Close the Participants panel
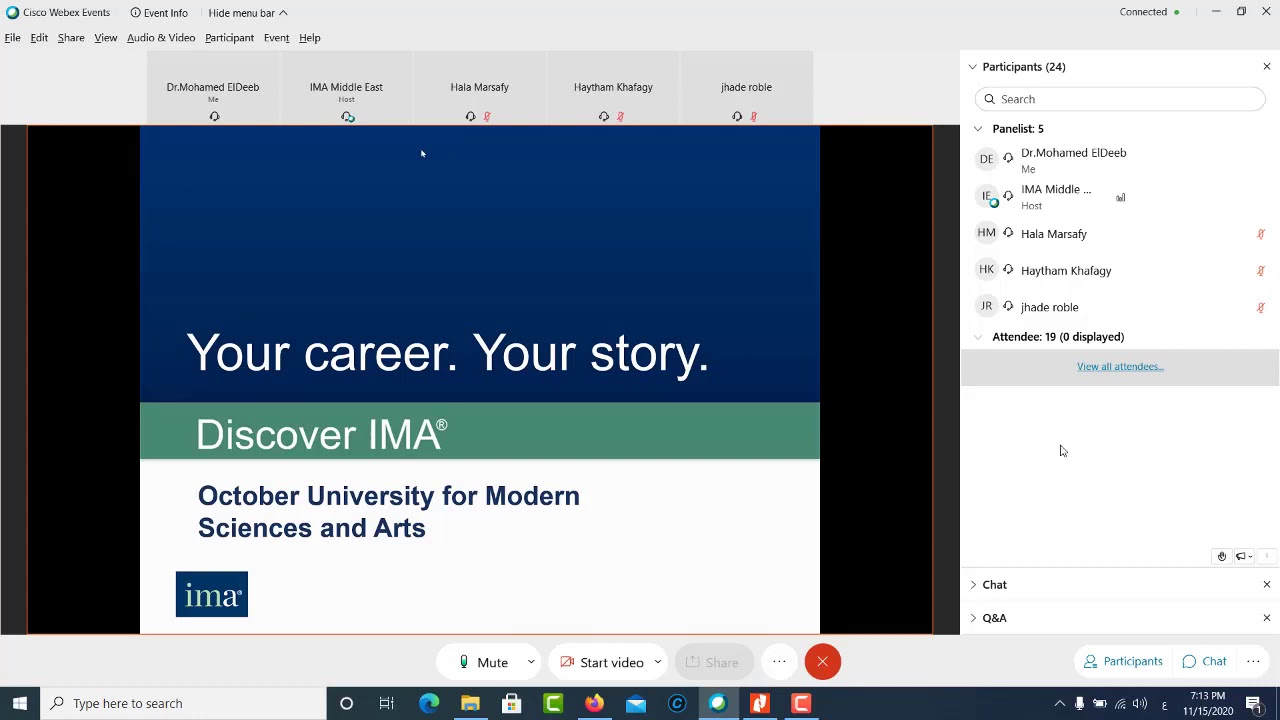The width and height of the screenshot is (1280, 720). pos(1267,67)
